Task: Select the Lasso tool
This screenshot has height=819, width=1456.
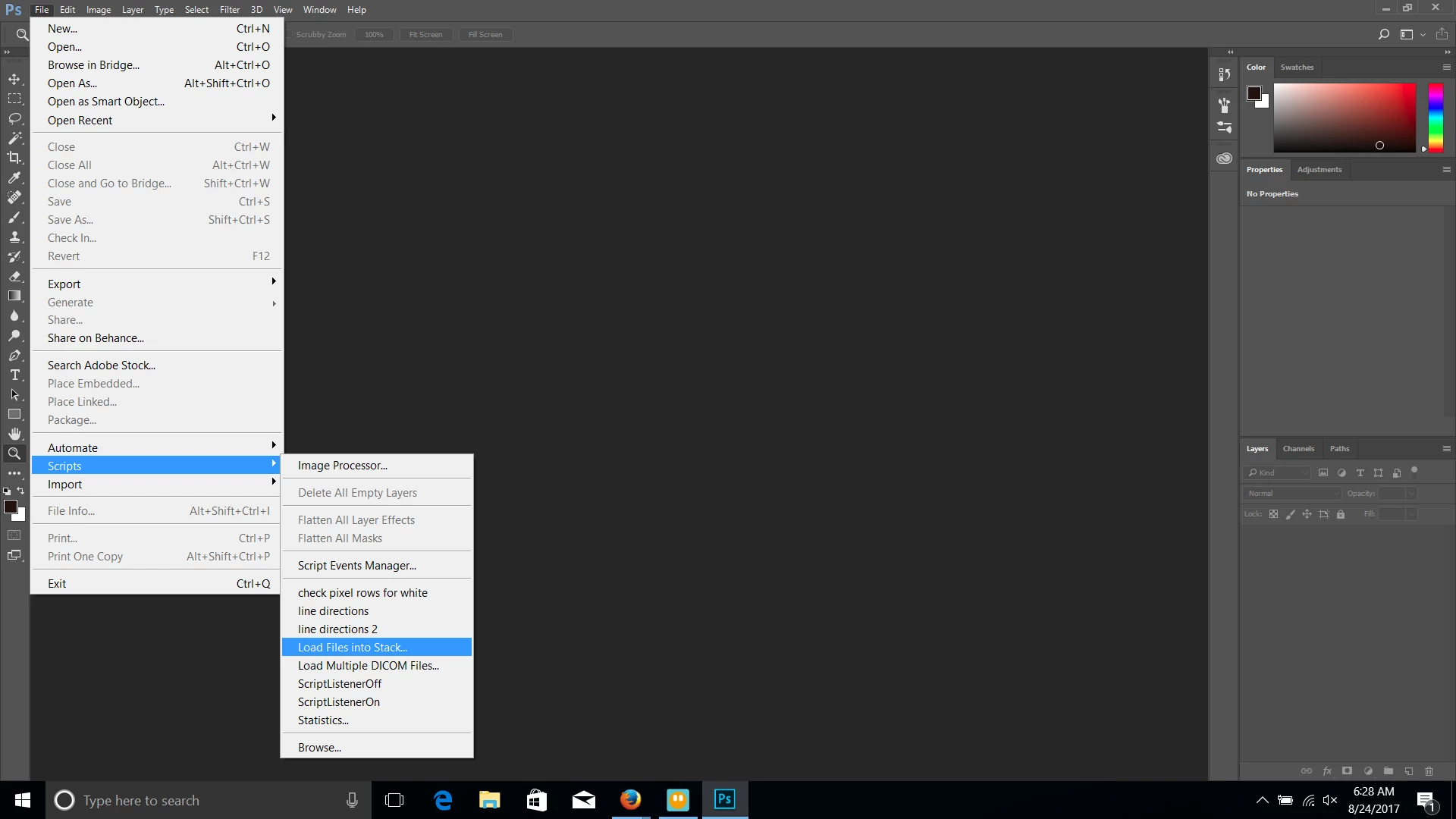Action: [x=14, y=118]
